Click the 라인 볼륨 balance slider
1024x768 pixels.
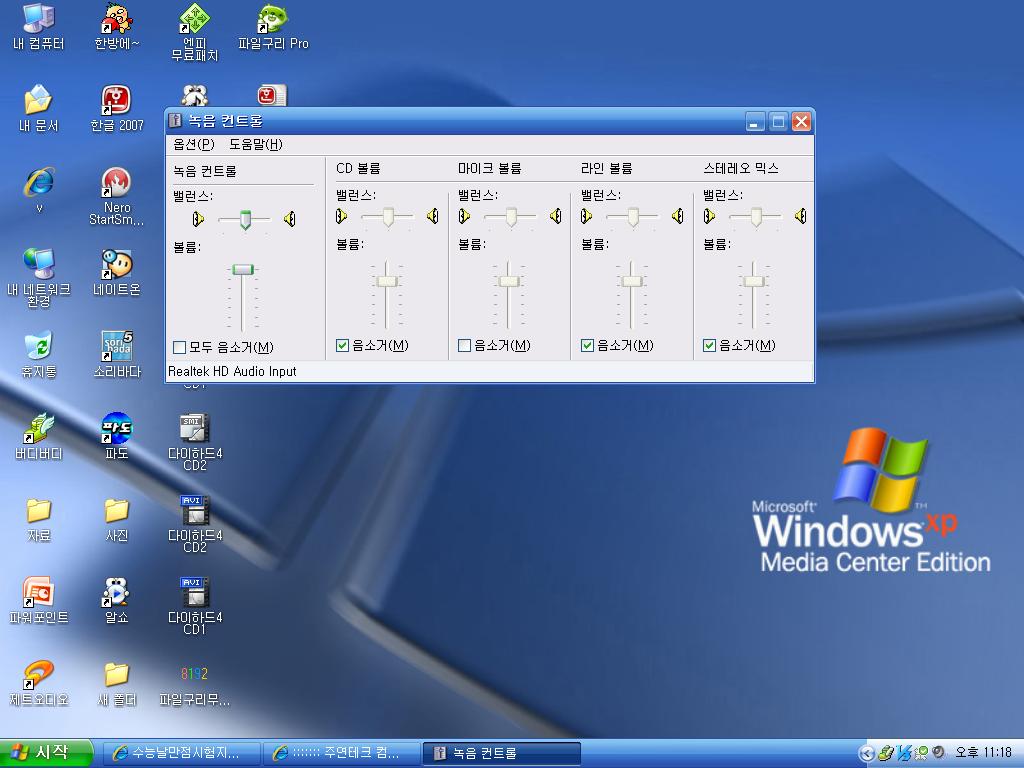click(633, 217)
